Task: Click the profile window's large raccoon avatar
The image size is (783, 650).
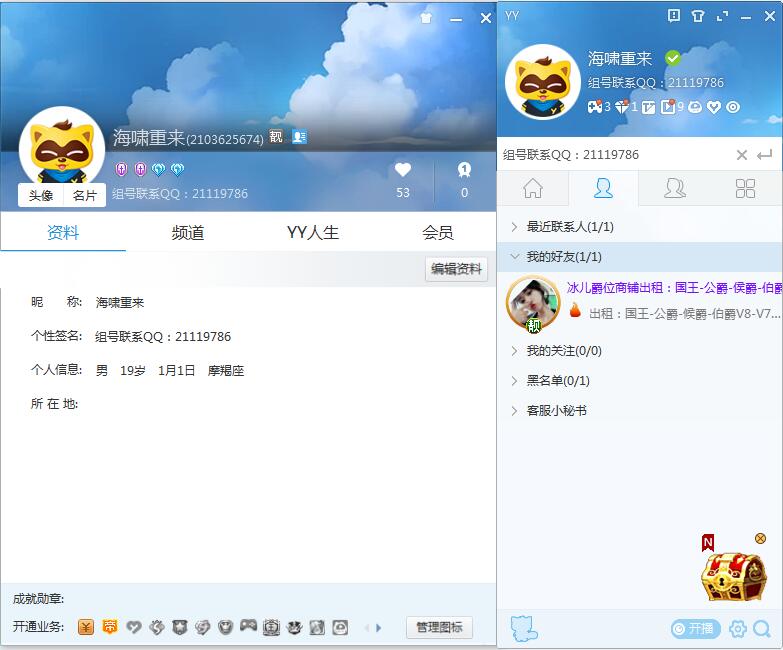Action: [62, 146]
